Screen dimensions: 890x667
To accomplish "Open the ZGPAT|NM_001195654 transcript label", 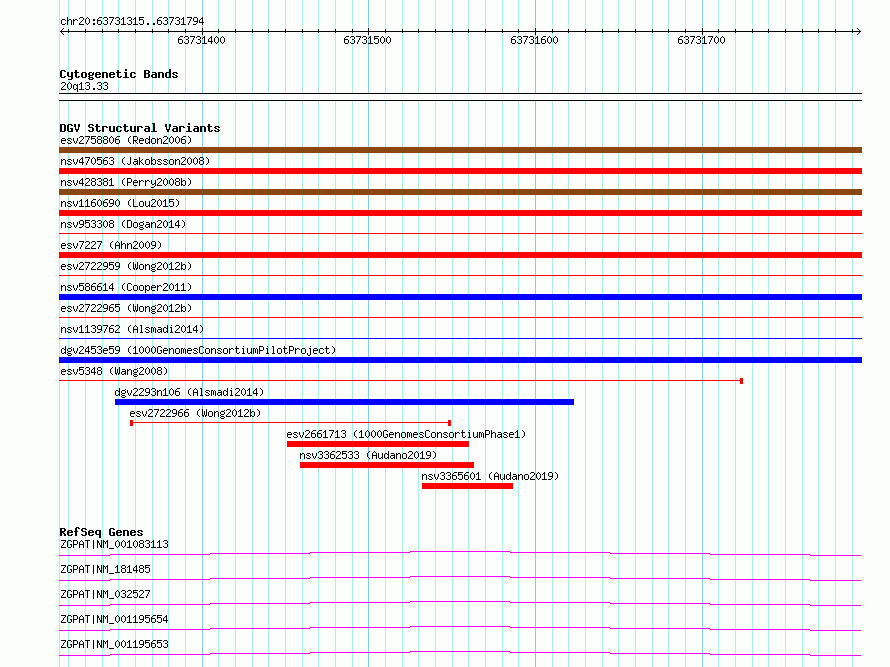I will click(114, 619).
